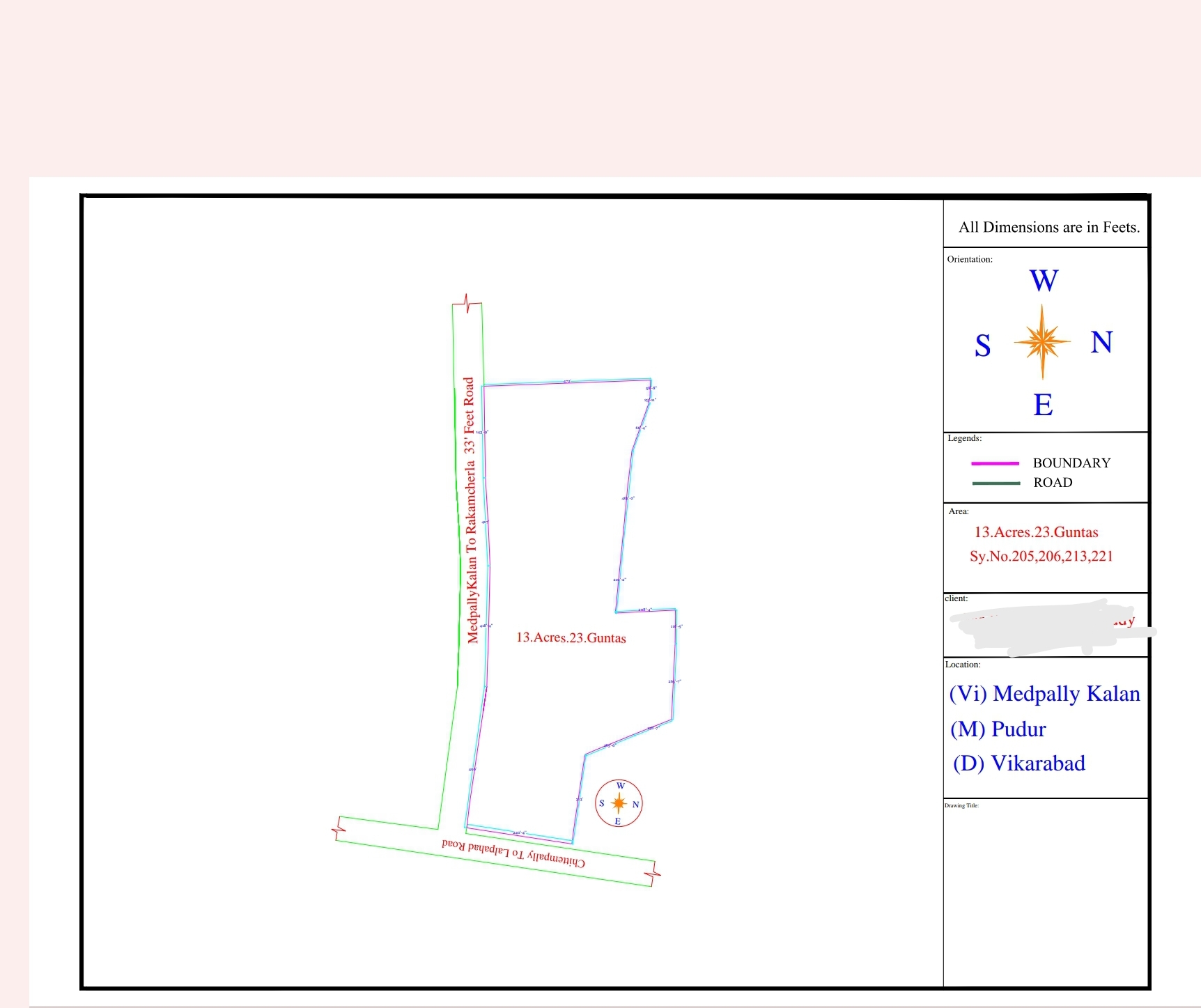Click the BOUNDARY legend label
The width and height of the screenshot is (1201, 1008).
(x=1071, y=463)
